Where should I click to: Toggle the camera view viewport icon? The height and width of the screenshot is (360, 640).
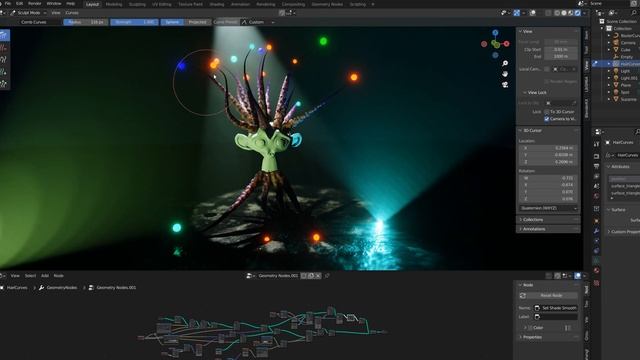point(505,84)
